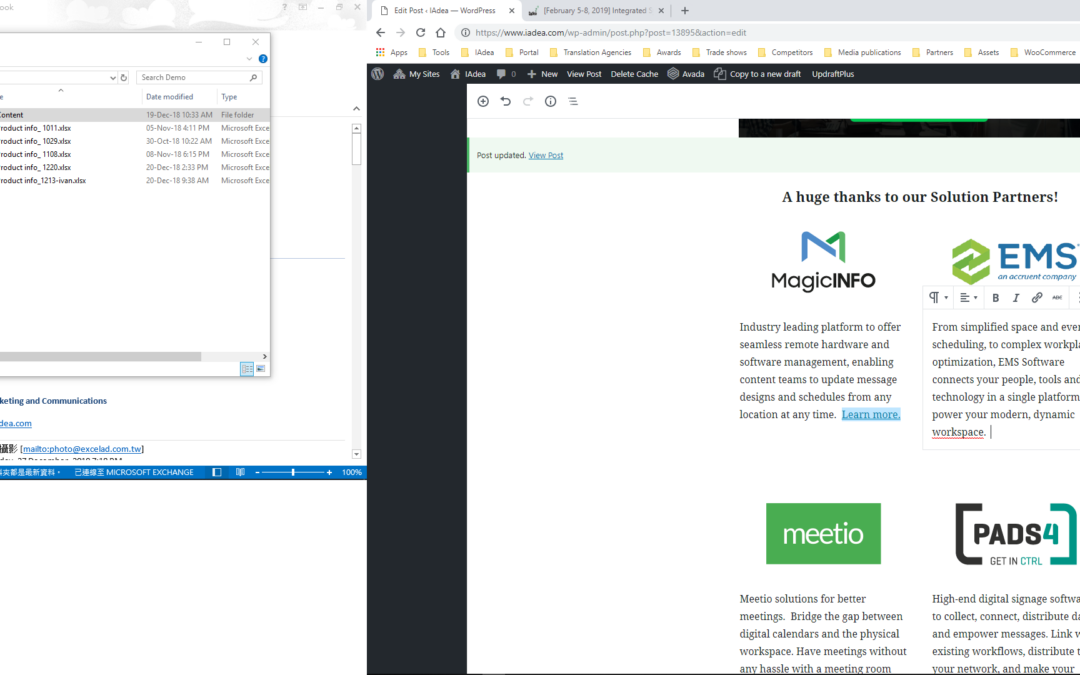The height and width of the screenshot is (675, 1080).
Task: Undo the last edit in WordPress editor
Action: click(x=506, y=101)
